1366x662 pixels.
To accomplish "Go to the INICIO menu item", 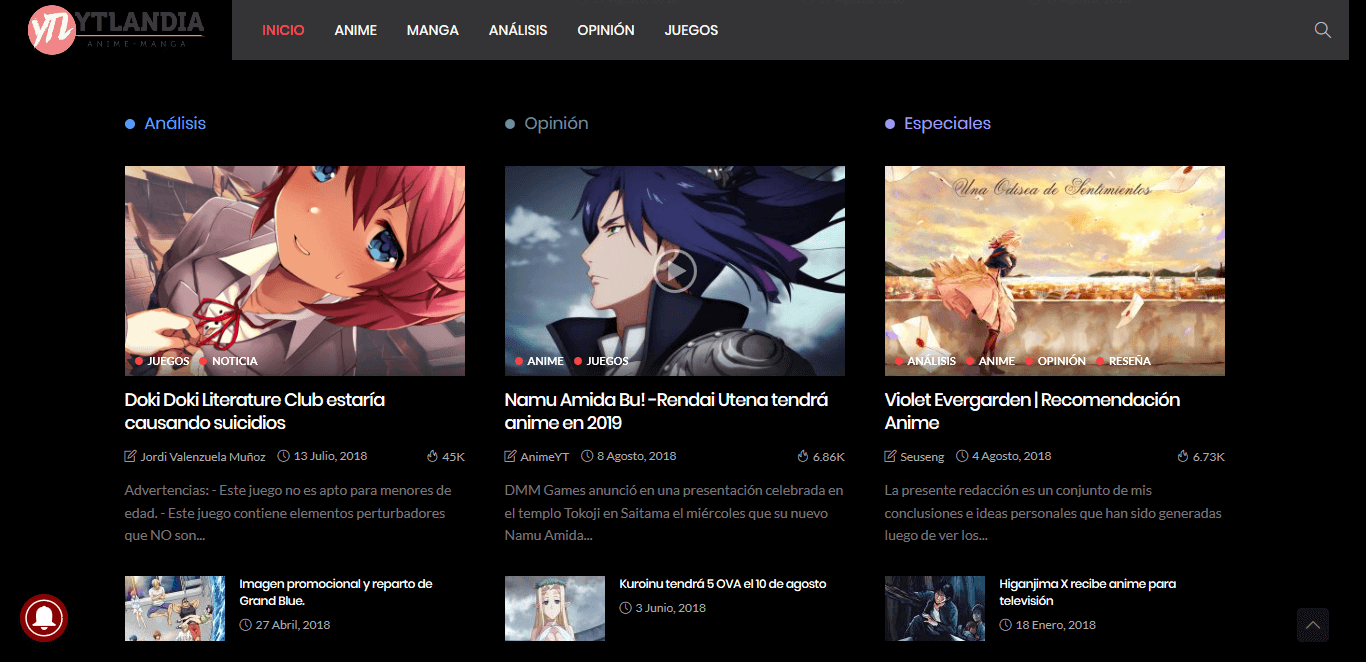I will 283,30.
